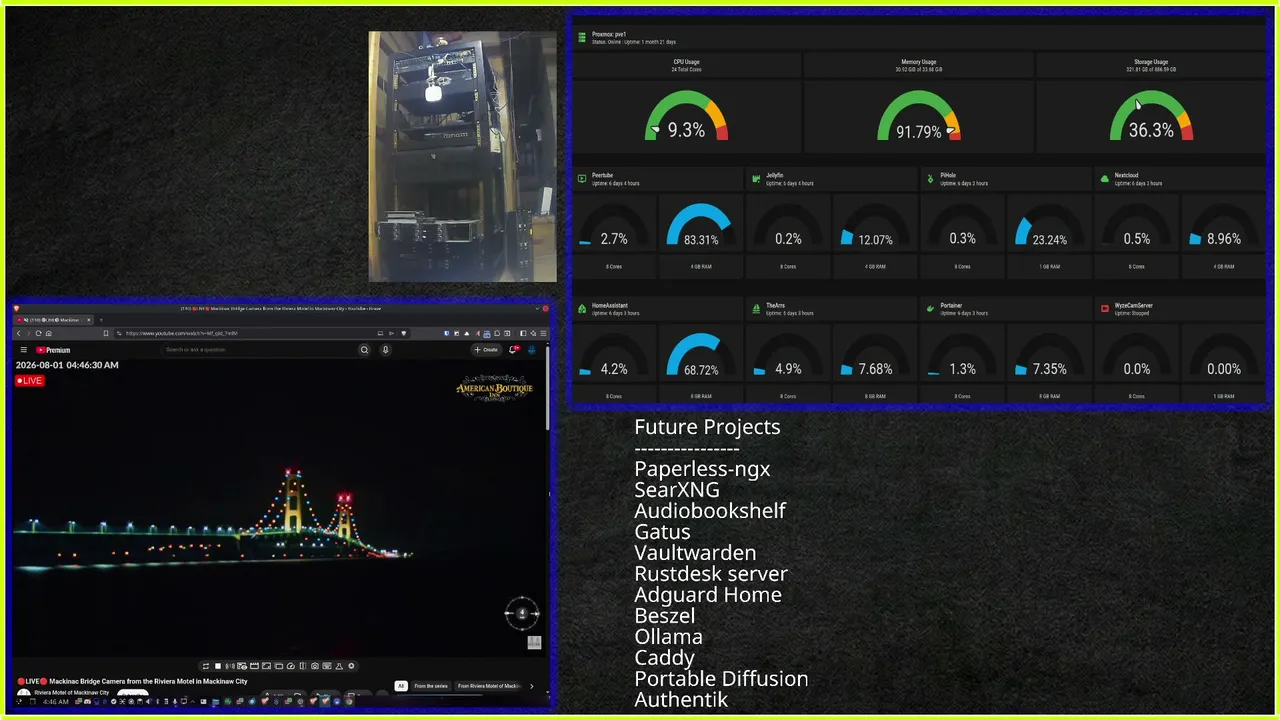
Task: Click the YouTube Premium logo
Action: tap(53, 350)
